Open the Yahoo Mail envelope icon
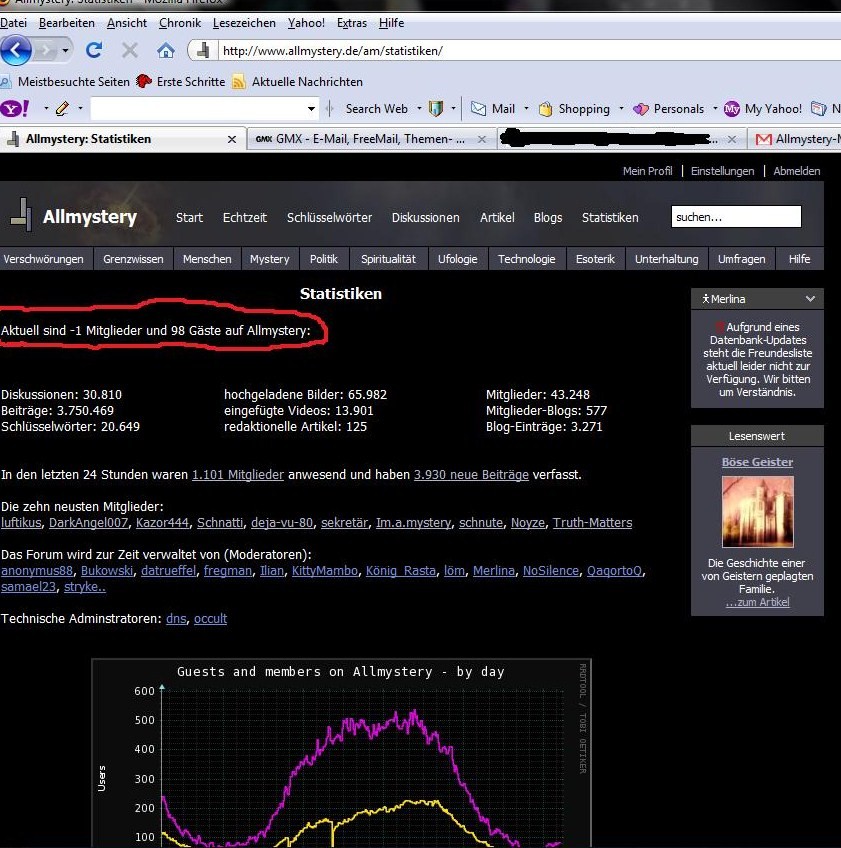This screenshot has width=841, height=848. point(478,109)
